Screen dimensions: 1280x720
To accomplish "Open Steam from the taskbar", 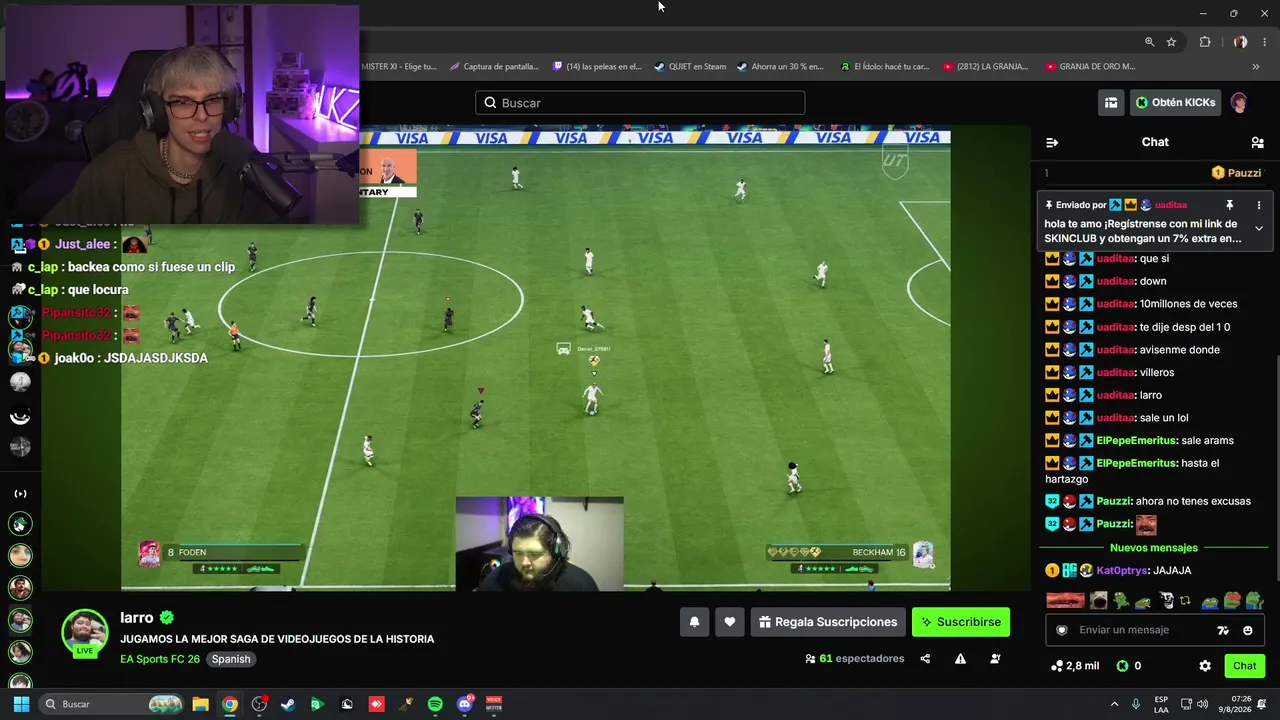I will click(288, 704).
